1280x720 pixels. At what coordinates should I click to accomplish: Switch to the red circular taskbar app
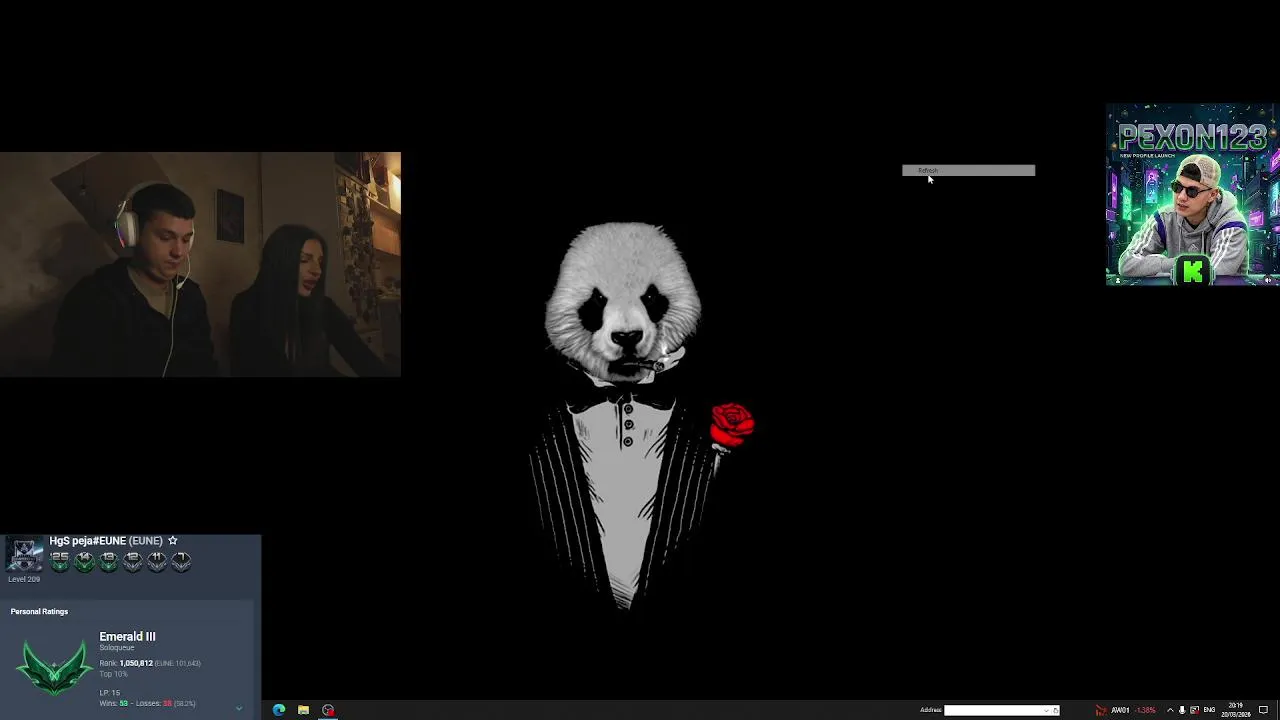tap(328, 710)
